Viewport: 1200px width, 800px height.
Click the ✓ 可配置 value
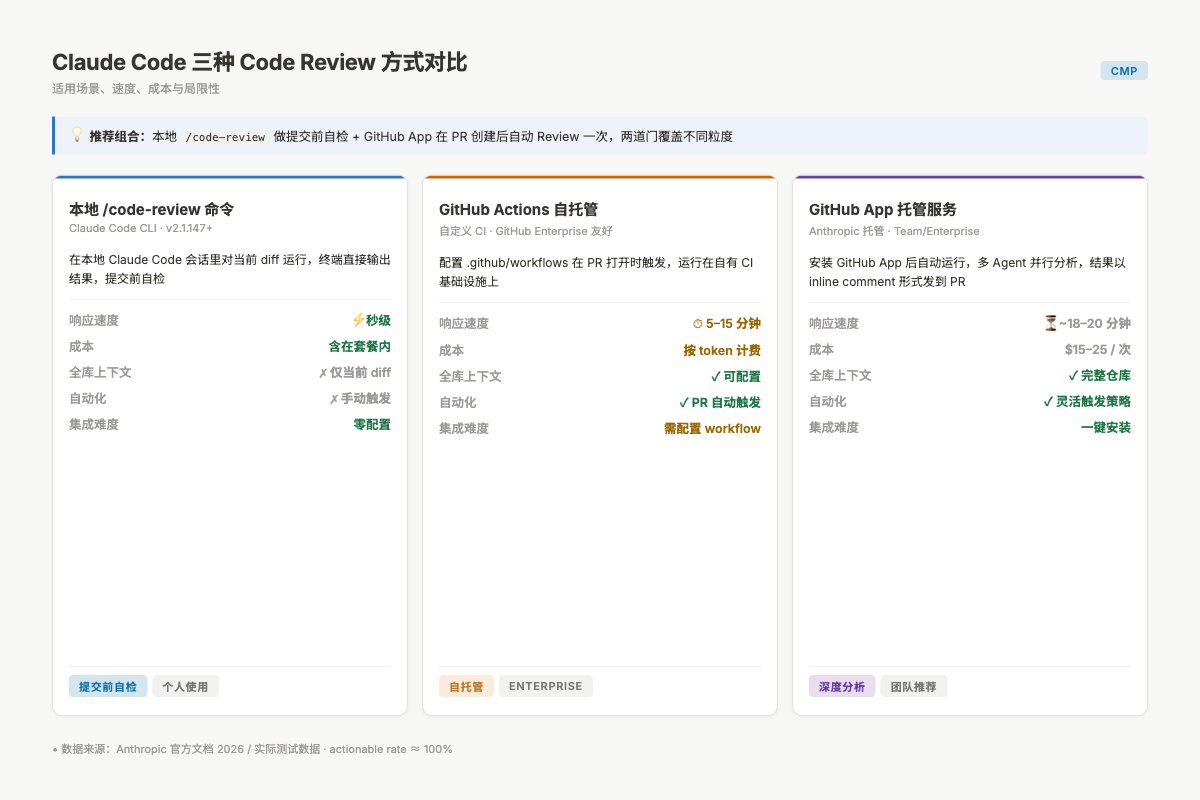coord(736,377)
